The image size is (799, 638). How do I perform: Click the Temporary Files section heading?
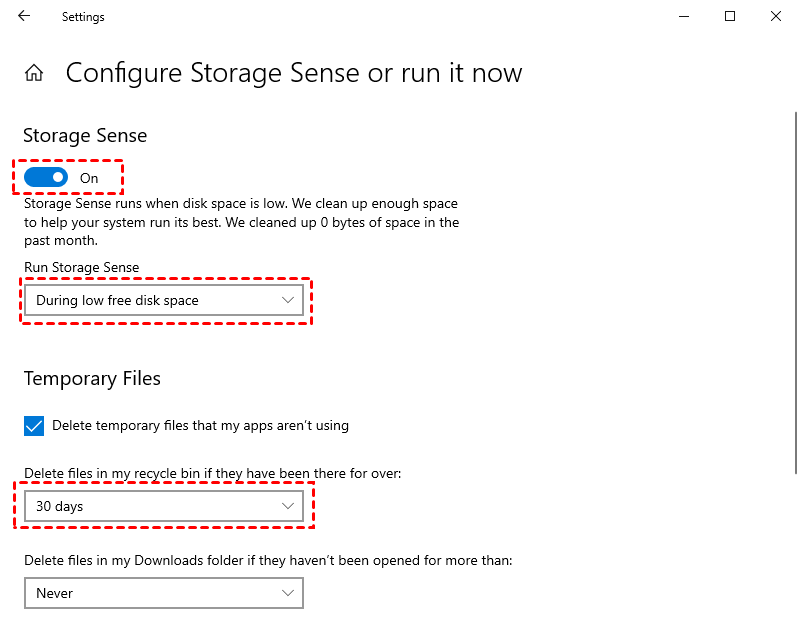coord(92,378)
